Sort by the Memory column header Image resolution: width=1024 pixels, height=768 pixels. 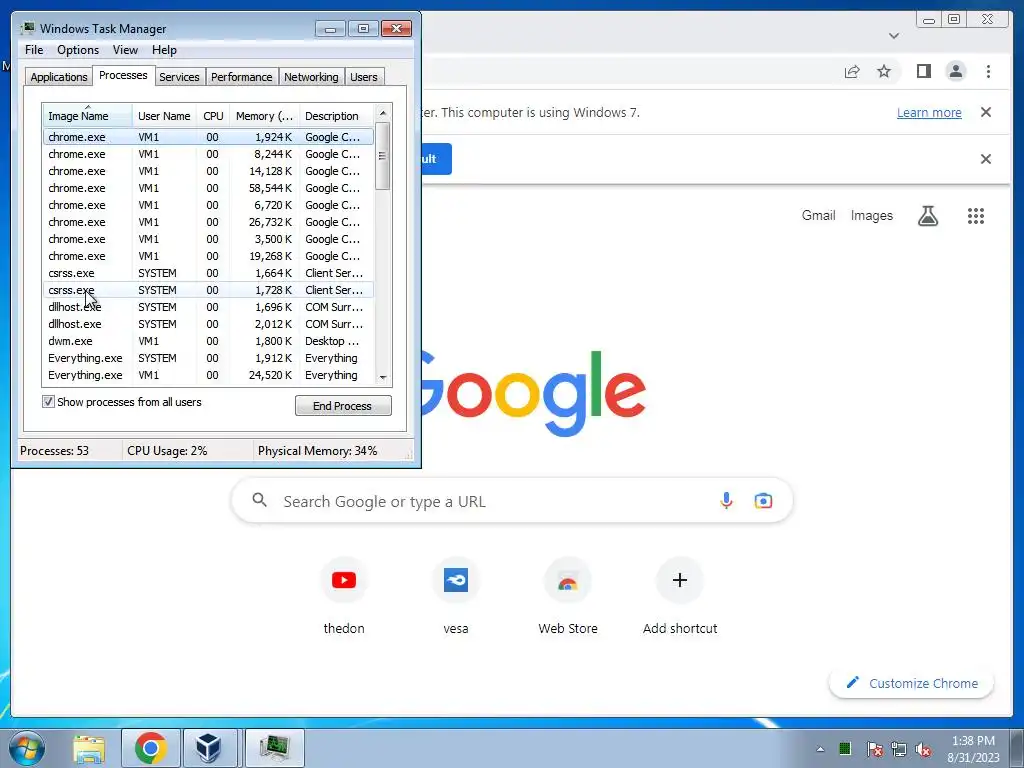coord(264,116)
